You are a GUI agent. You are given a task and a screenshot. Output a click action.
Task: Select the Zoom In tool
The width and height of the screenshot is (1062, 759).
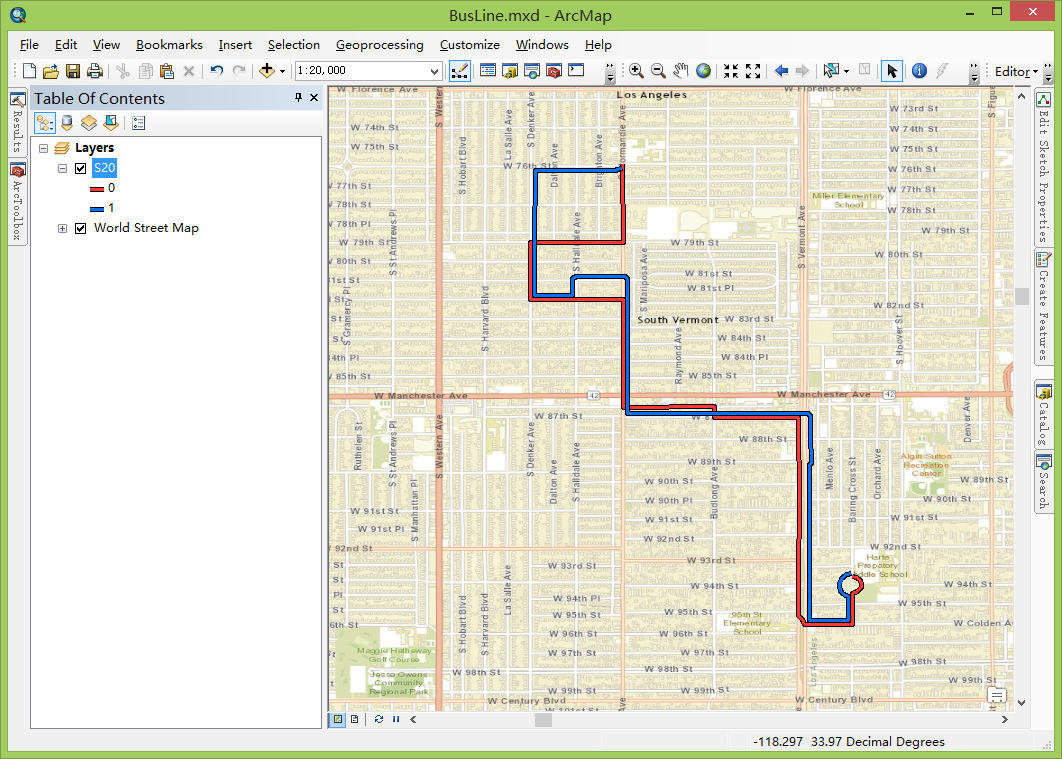click(x=636, y=70)
